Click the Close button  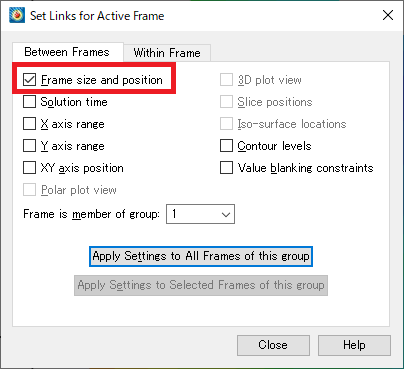pyautogui.click(x=273, y=345)
